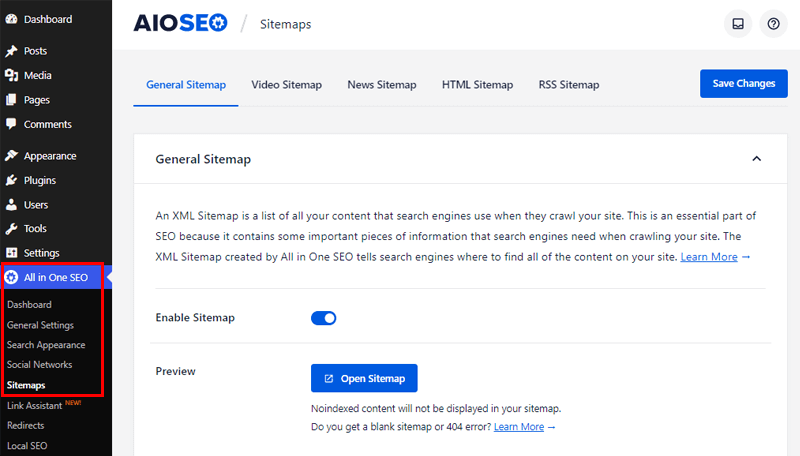Click the AIOSEO logo
Image resolution: width=800 pixels, height=456 pixels.
(x=181, y=23)
